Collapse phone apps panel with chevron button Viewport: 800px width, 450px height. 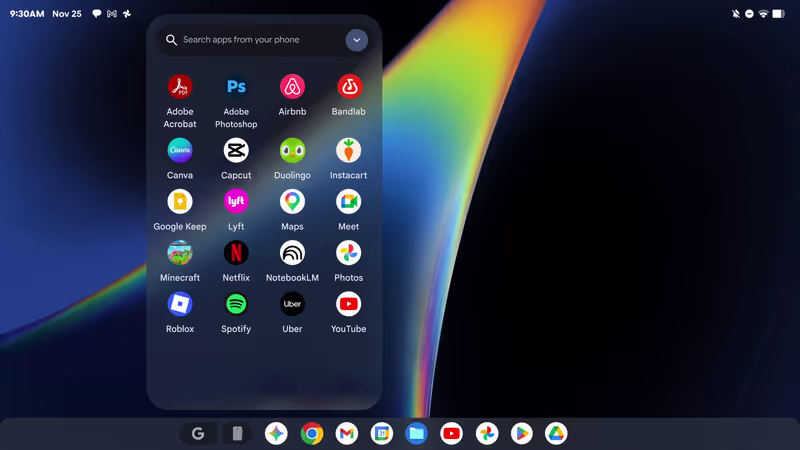click(357, 40)
